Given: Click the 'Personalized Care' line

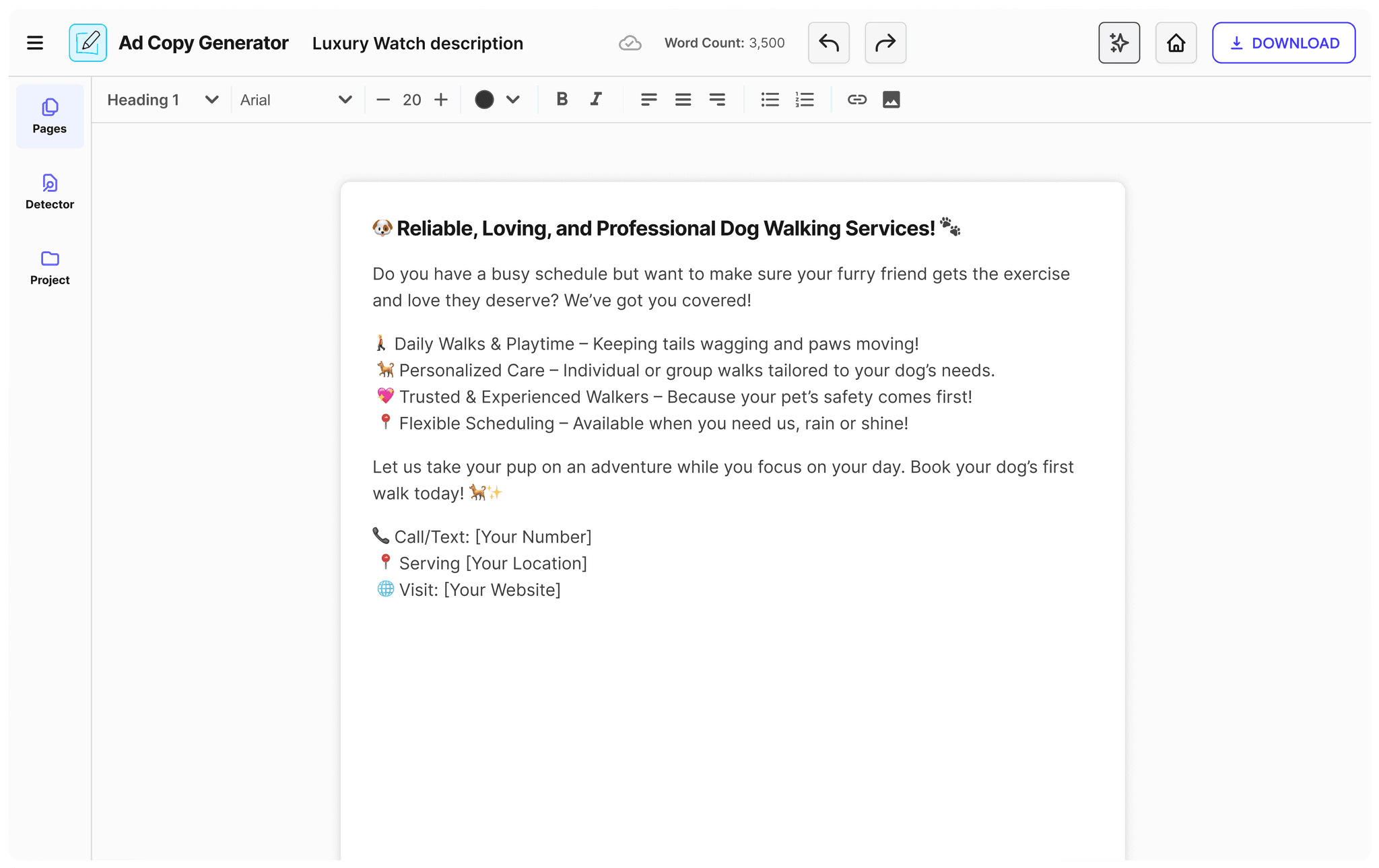Looking at the screenshot, I should coord(684,370).
